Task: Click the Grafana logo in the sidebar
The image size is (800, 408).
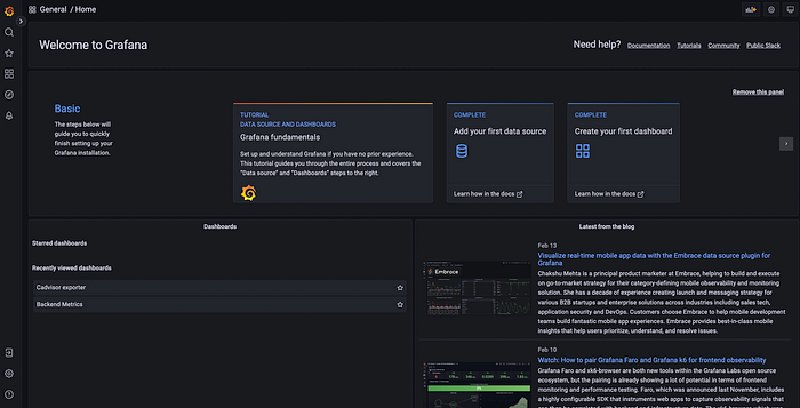Action: click(x=9, y=11)
